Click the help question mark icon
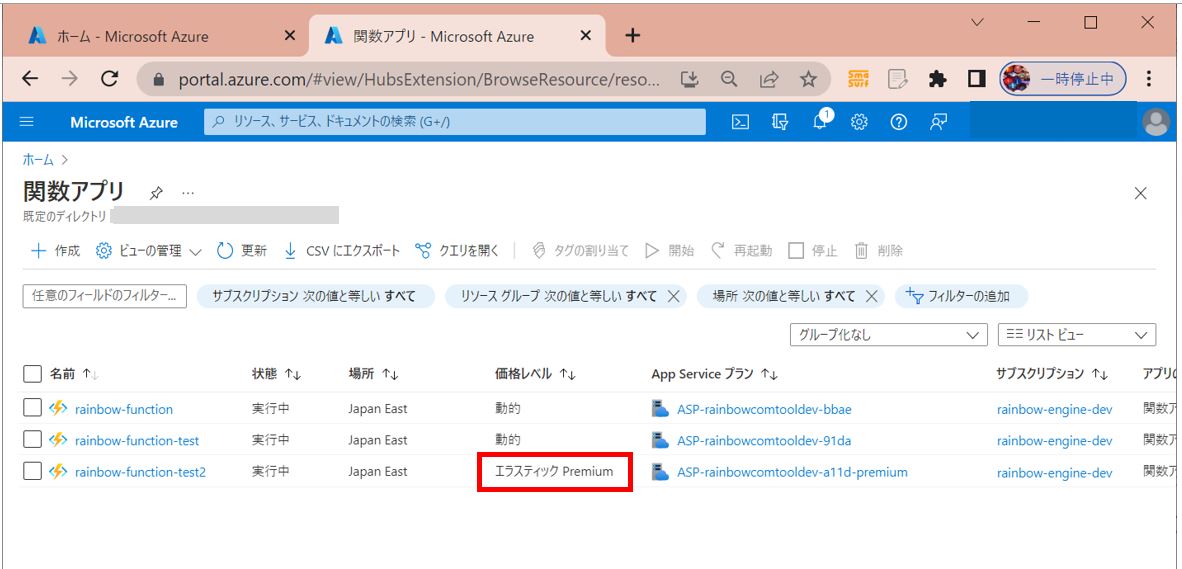The image size is (1182, 569). 898,122
